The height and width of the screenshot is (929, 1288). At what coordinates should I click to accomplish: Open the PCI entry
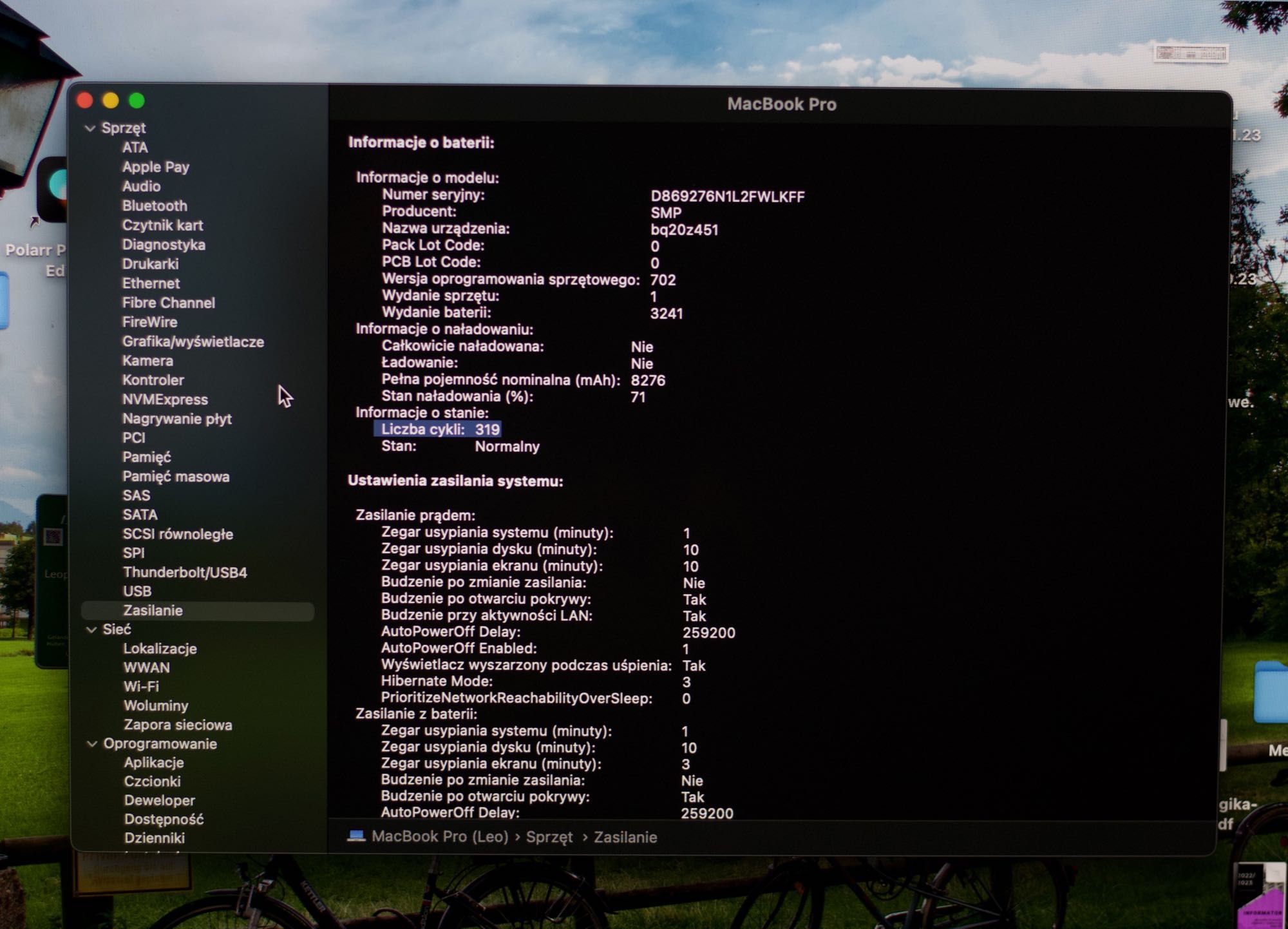click(134, 438)
